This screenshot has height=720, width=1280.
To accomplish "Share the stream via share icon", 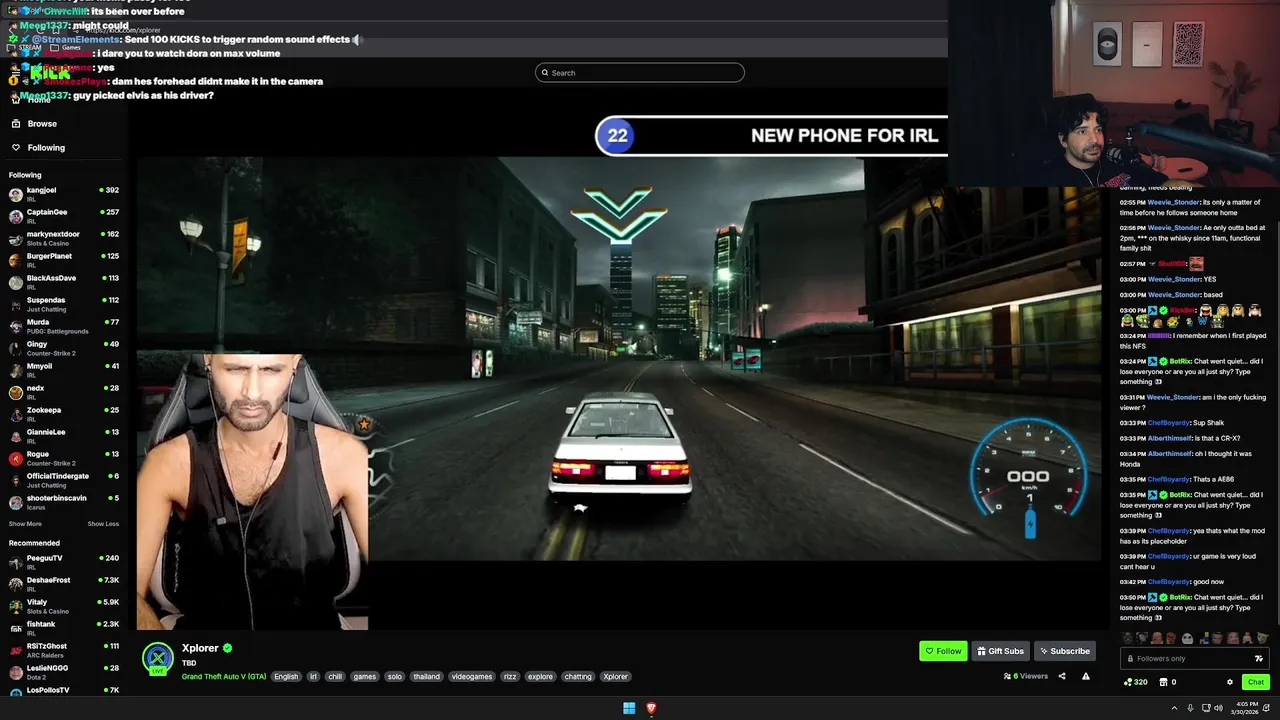I will tap(1062, 677).
